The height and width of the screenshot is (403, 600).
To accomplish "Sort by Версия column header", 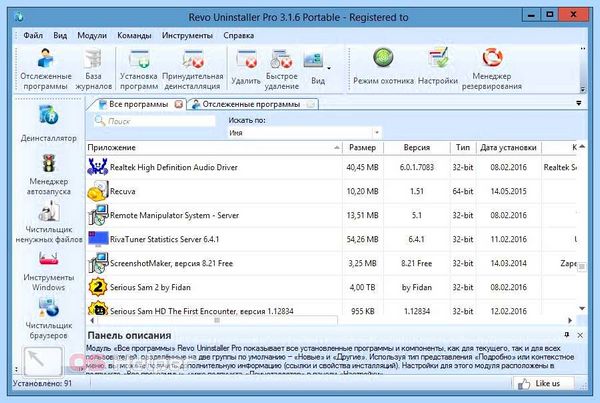I will [x=416, y=147].
